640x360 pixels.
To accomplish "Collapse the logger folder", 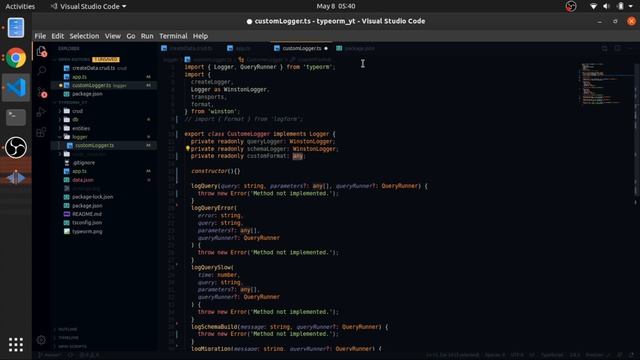I will [80, 137].
